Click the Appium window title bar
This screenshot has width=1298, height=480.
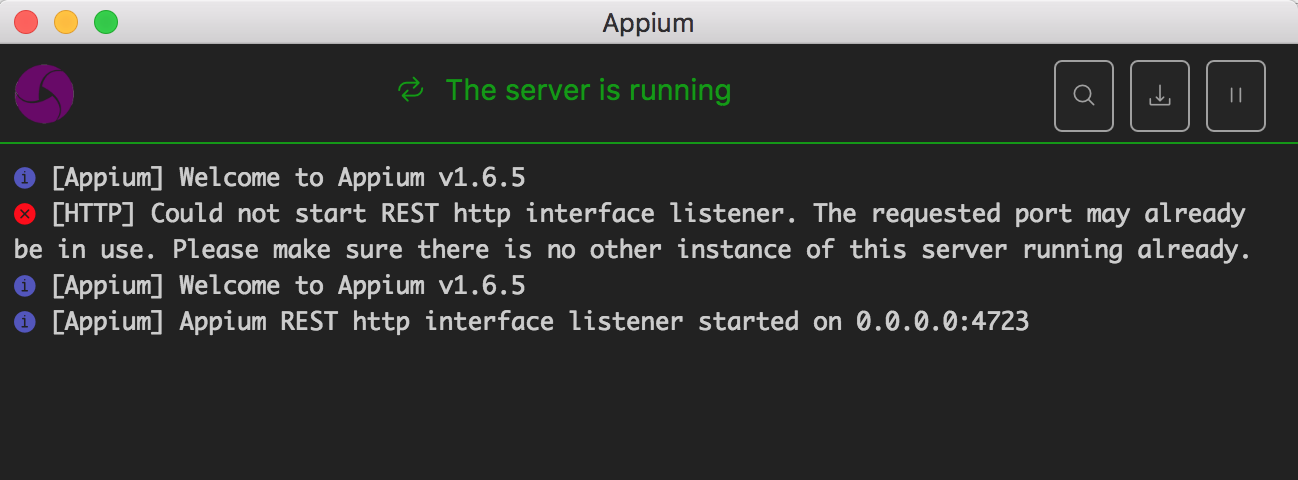pos(648,22)
